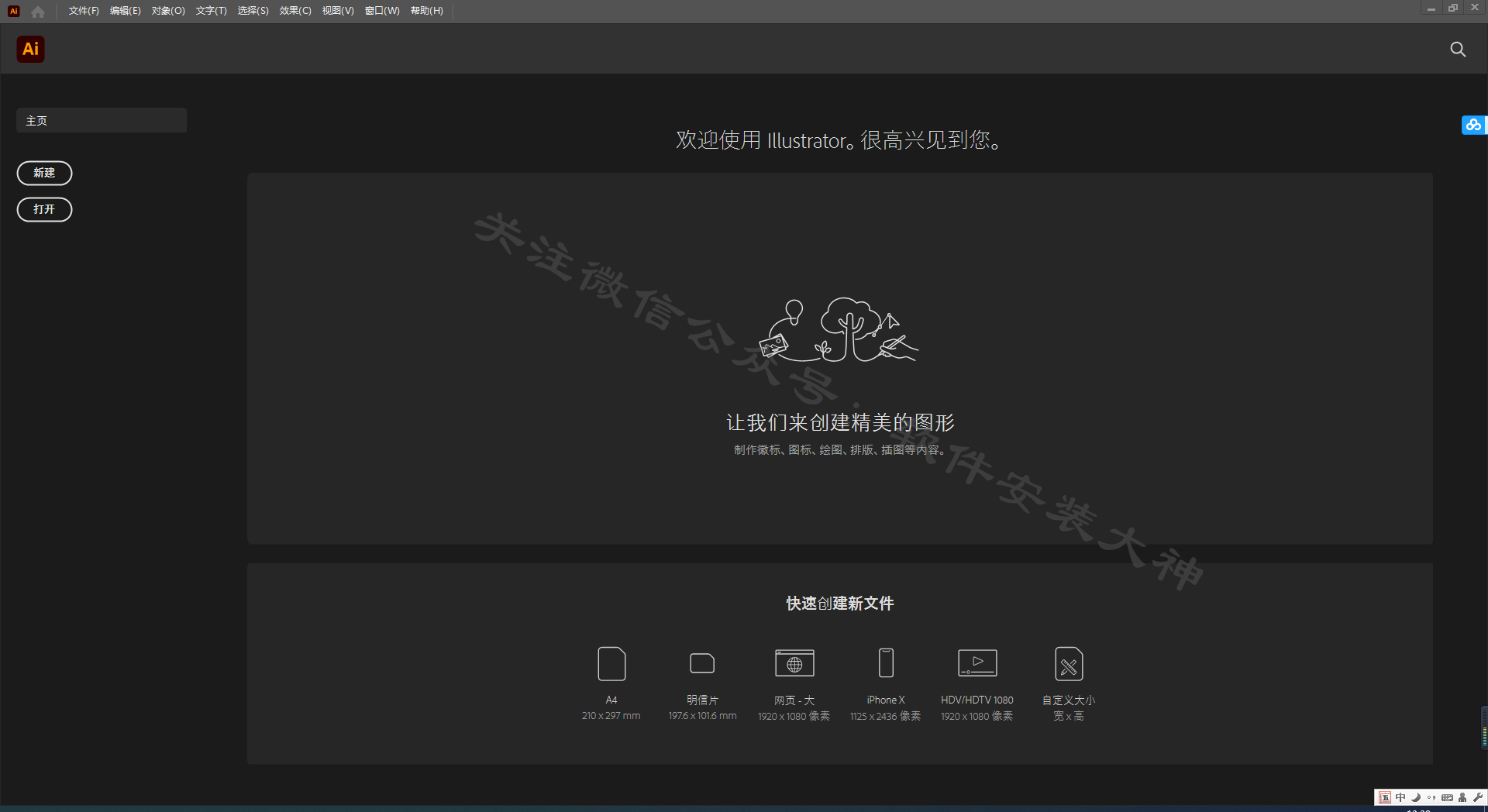Open the 窗口(W) menu
This screenshot has width=1488, height=812.
tap(382, 11)
